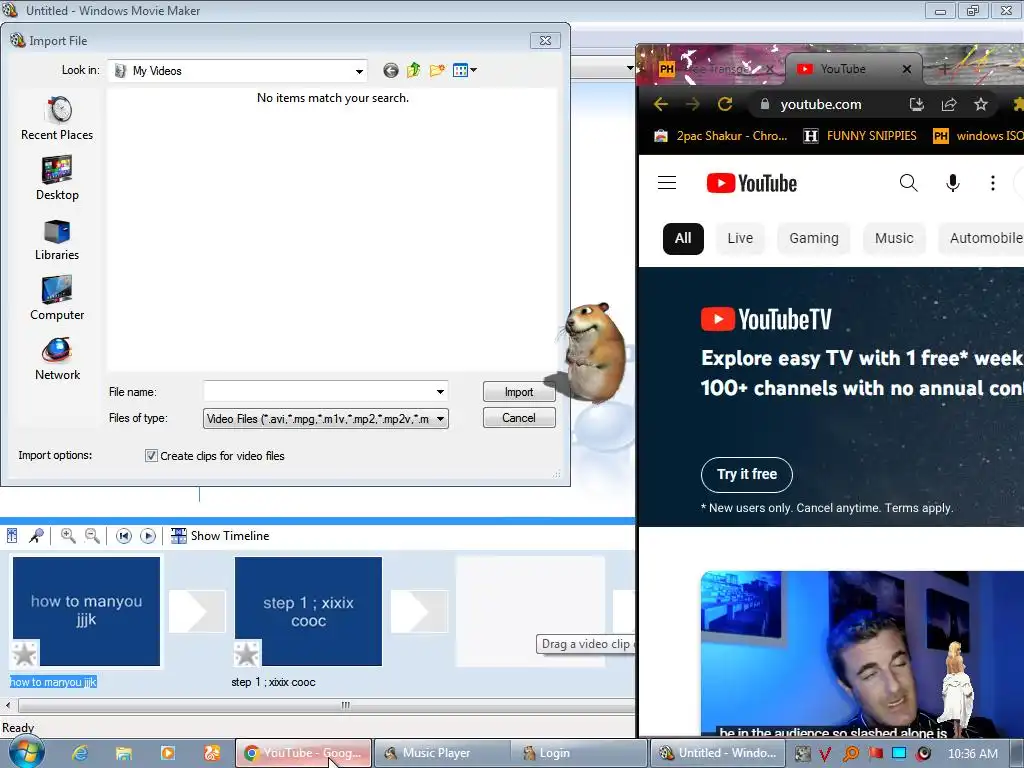The height and width of the screenshot is (768, 1024).
Task: Click the youtube.com address bar
Action: coord(821,104)
